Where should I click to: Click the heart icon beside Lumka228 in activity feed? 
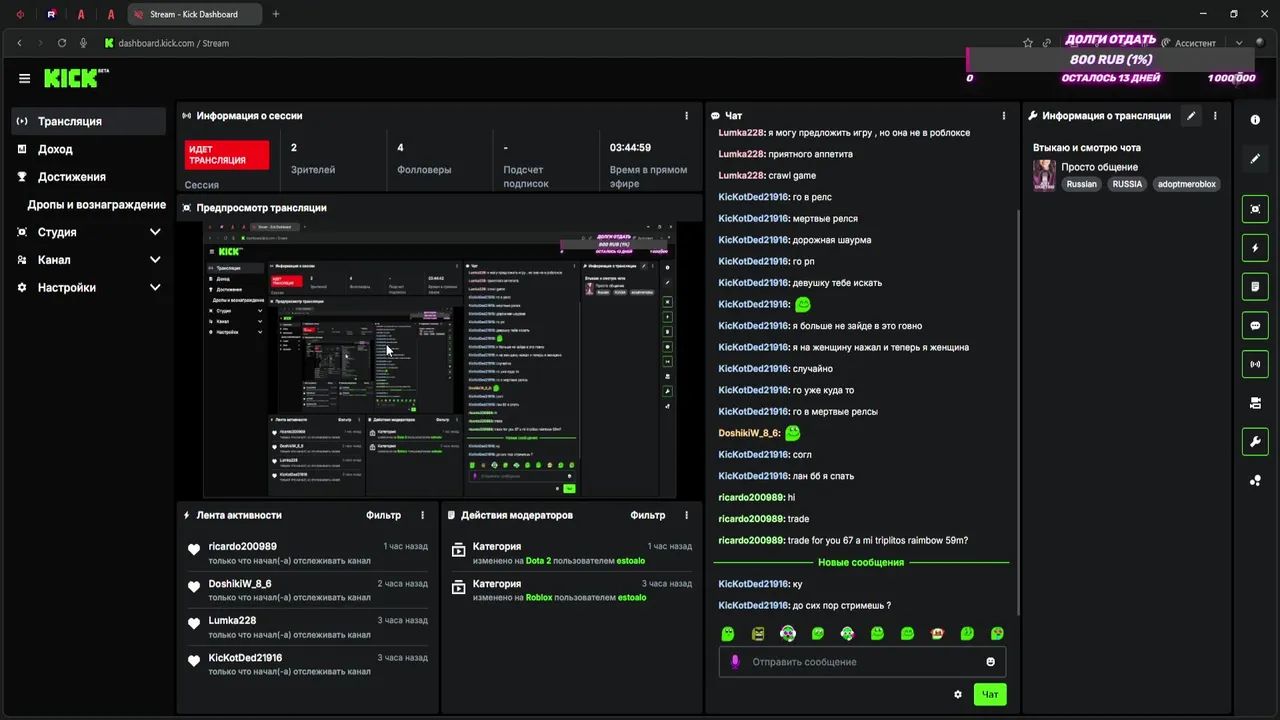194,623
